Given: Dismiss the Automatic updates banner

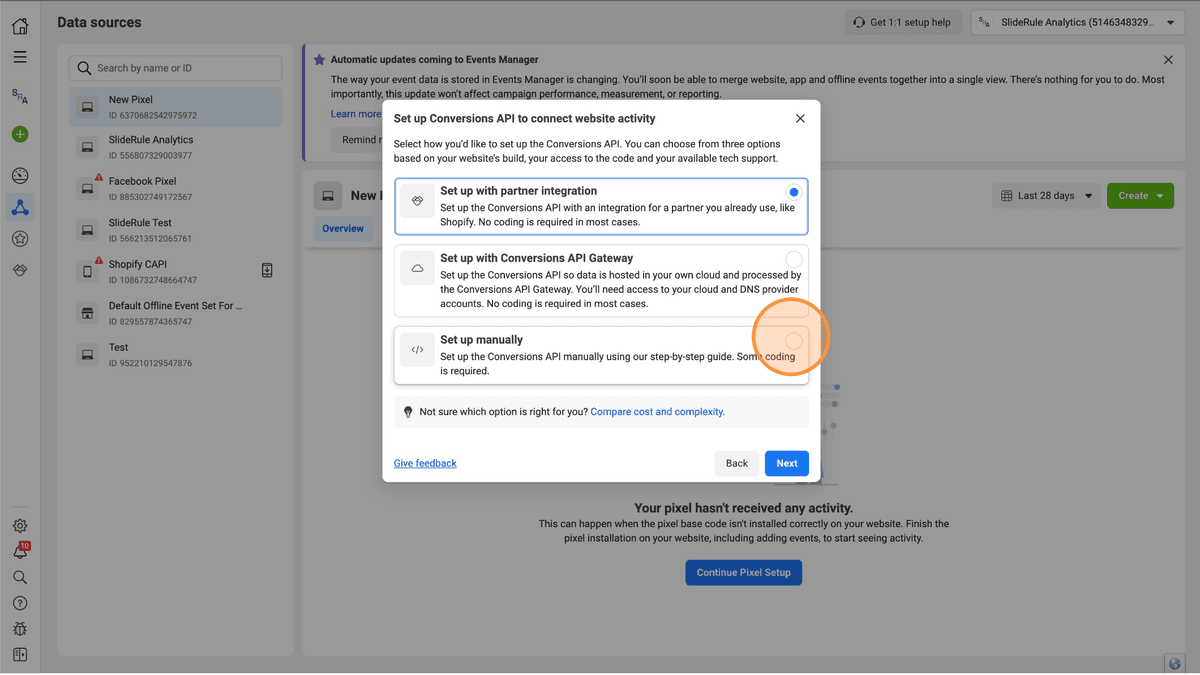Looking at the screenshot, I should (1168, 60).
